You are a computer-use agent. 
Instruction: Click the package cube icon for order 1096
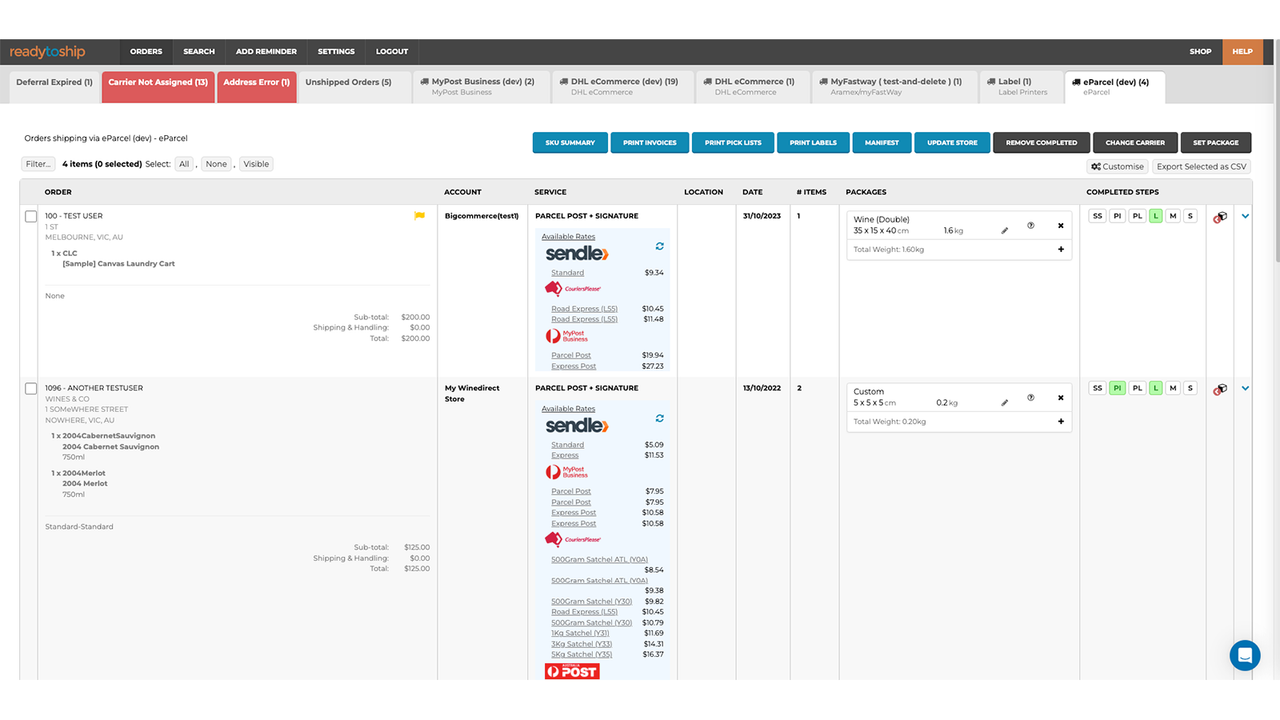(1220, 388)
